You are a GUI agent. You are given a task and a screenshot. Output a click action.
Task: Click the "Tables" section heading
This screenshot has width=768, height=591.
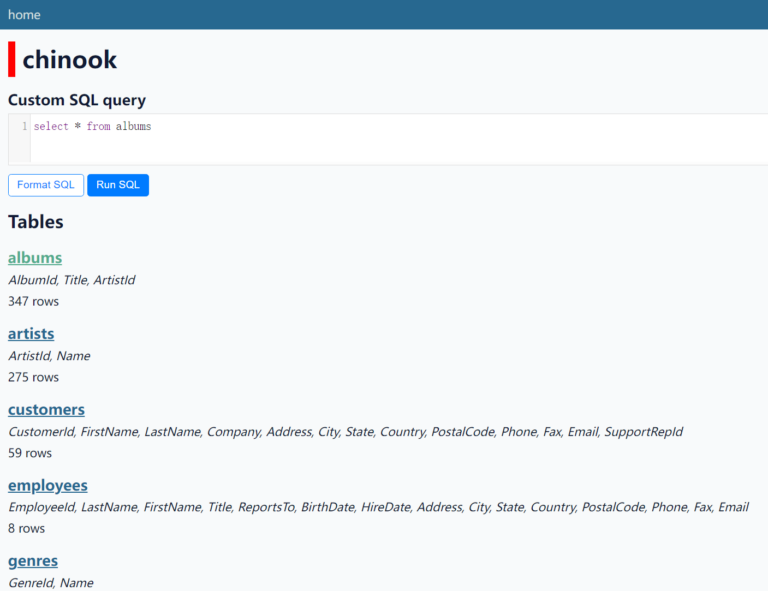pos(36,222)
